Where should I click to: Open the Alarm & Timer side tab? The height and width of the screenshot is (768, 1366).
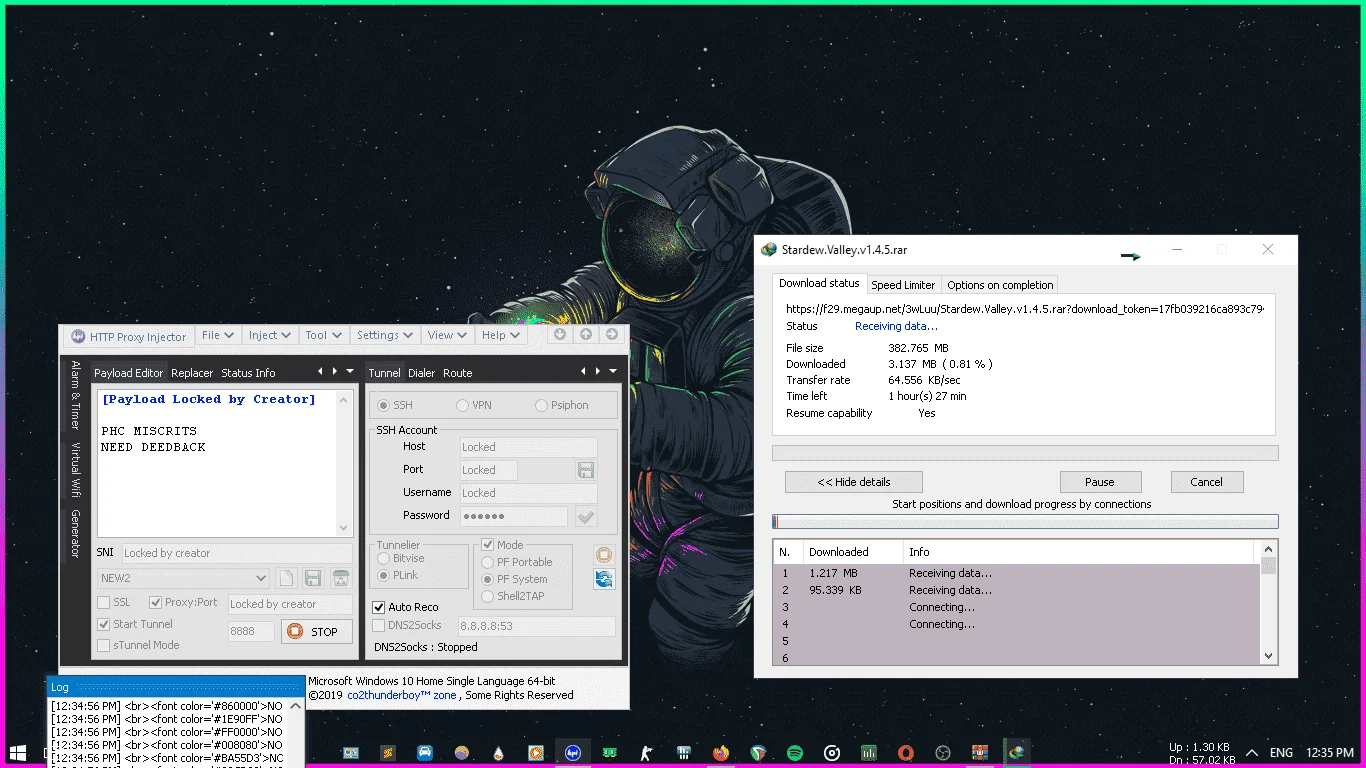click(75, 395)
